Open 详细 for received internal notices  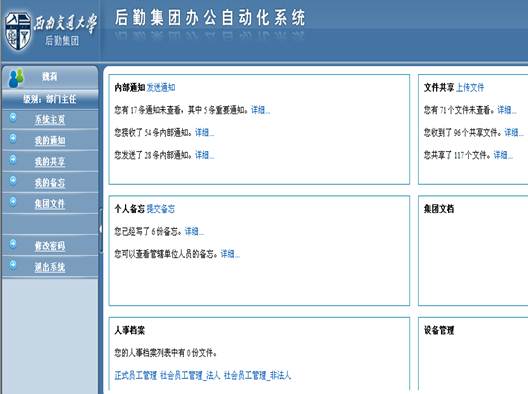[204, 132]
